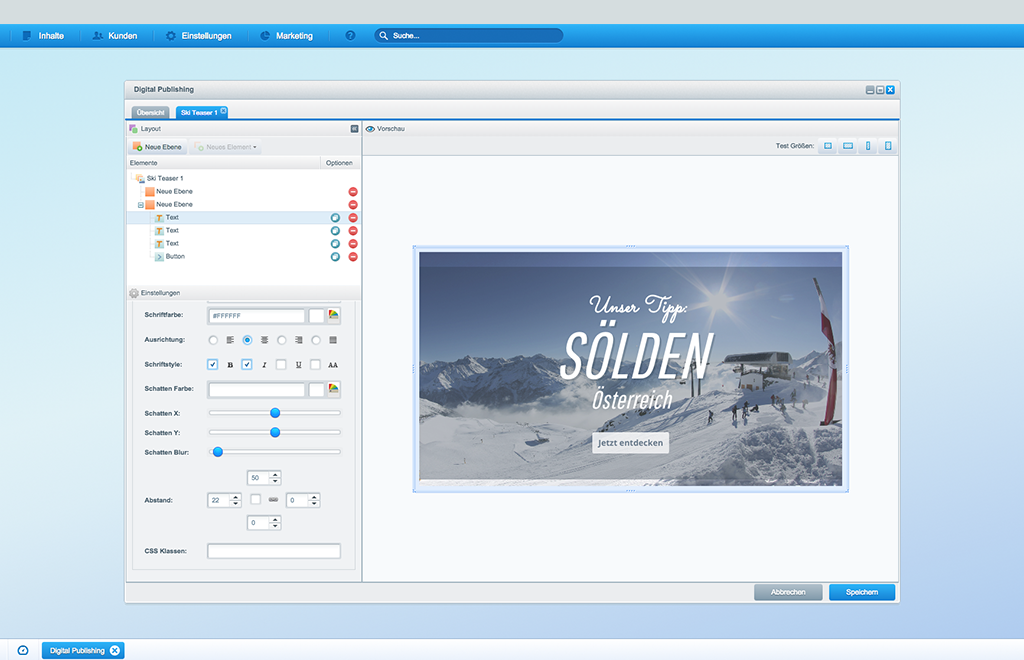This screenshot has width=1024, height=660.
Task: Close the Ski Teaser 1 tab
Action: pyautogui.click(x=223, y=111)
